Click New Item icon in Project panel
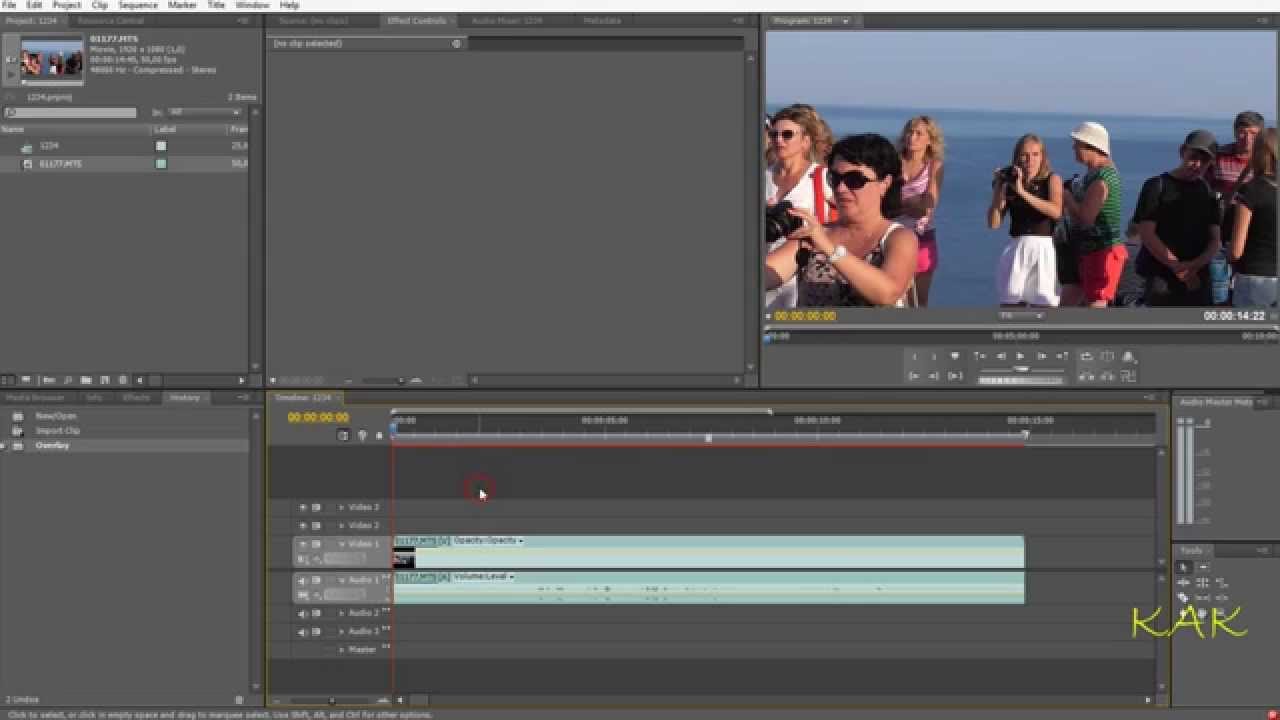Viewport: 1280px width, 720px height. (104, 380)
